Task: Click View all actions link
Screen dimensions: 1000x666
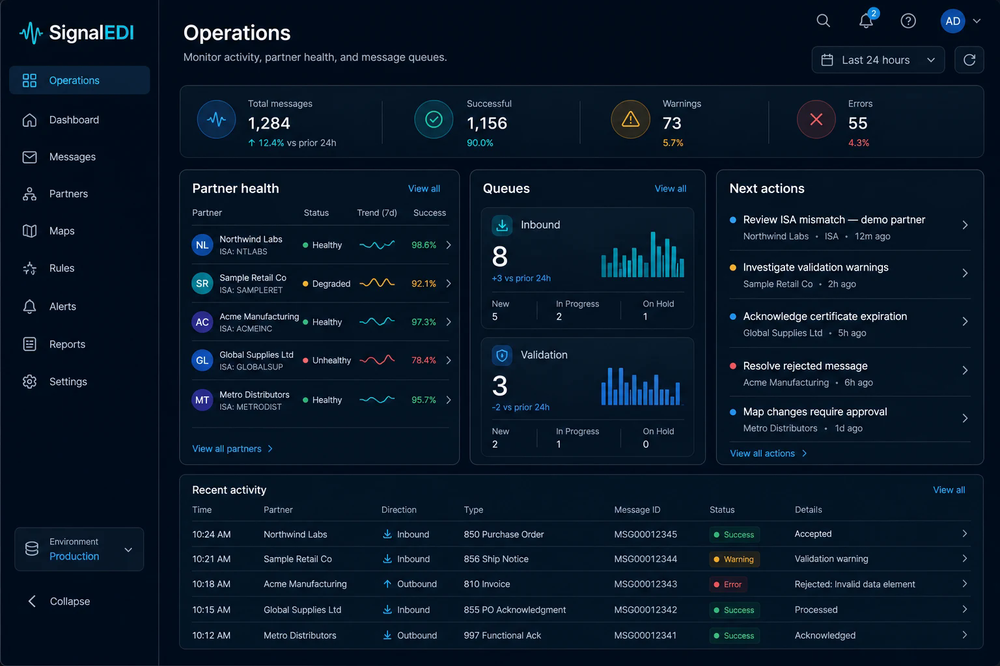Action: (x=768, y=454)
